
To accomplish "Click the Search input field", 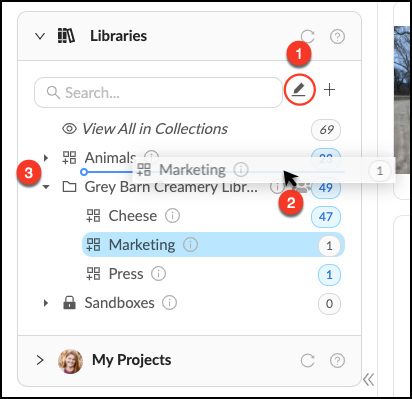I will [158, 92].
